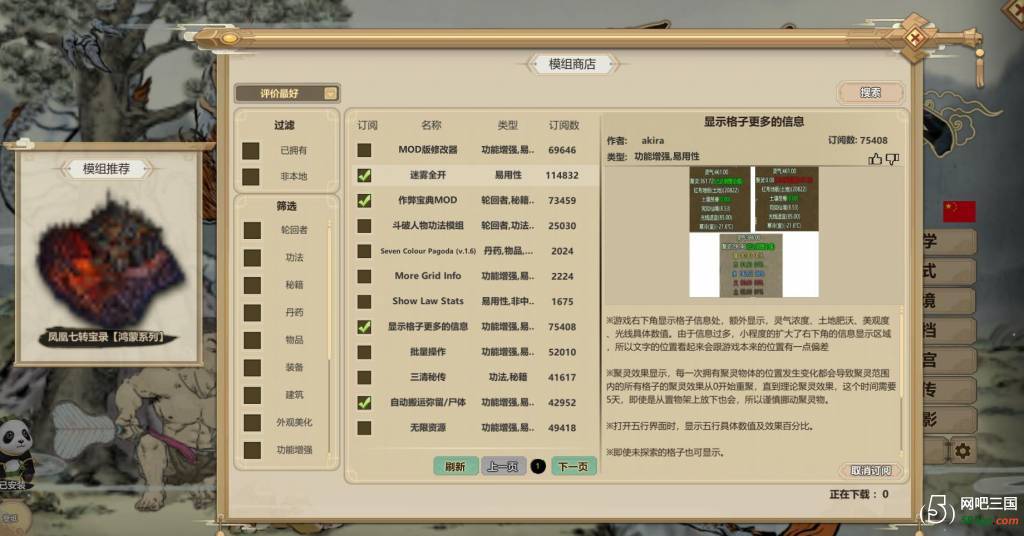Viewport: 1024px width, 536px height.
Task: Select the 作弊宝典MOD mod name
Action: [428, 200]
